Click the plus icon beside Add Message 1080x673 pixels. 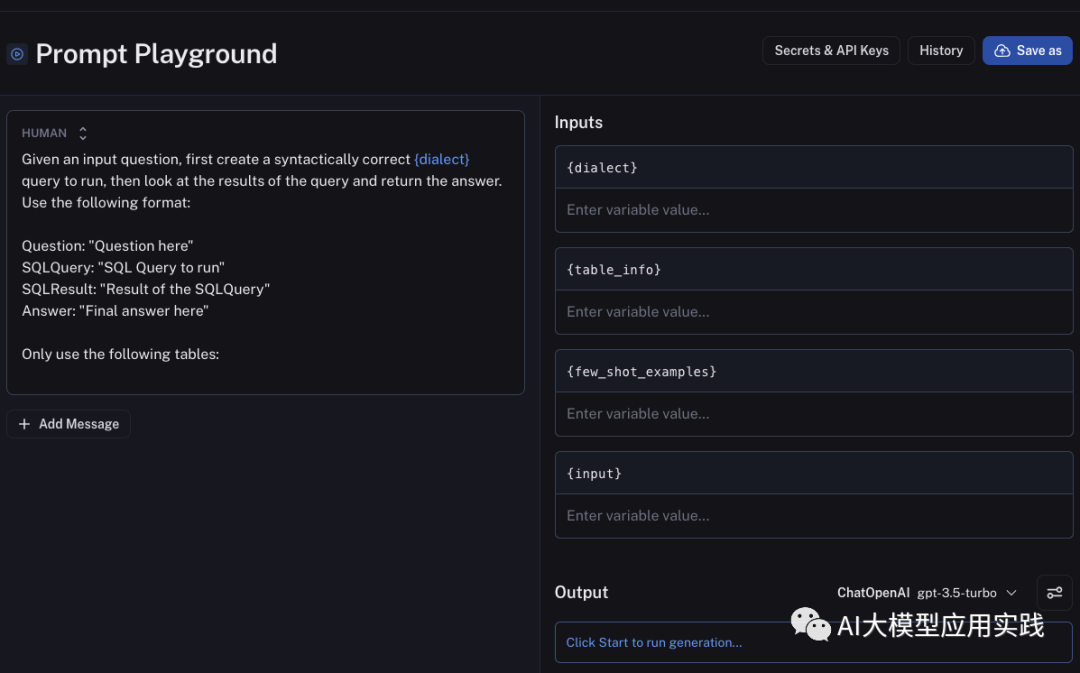(x=24, y=424)
